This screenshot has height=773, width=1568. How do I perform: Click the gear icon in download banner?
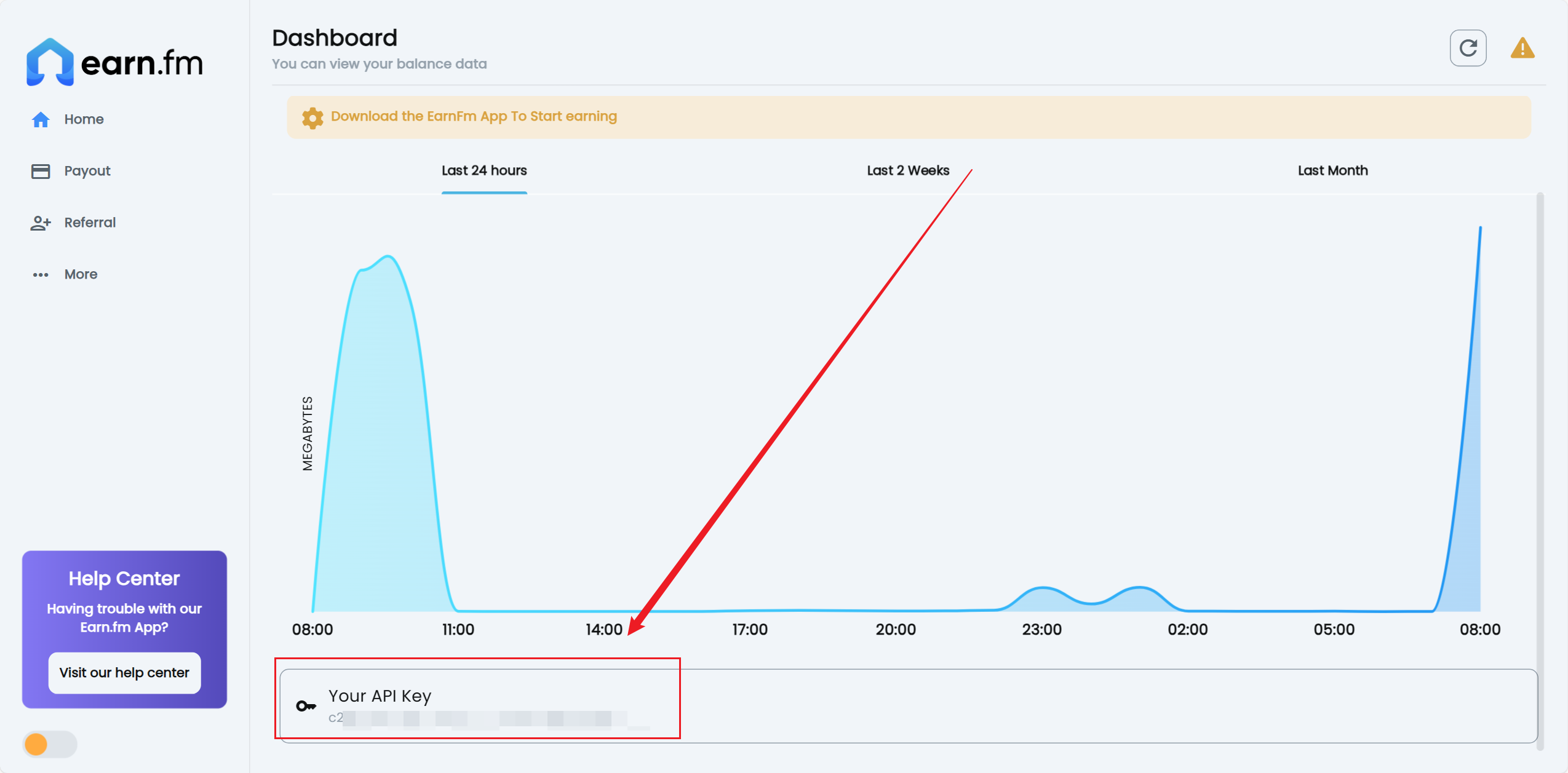(x=312, y=117)
